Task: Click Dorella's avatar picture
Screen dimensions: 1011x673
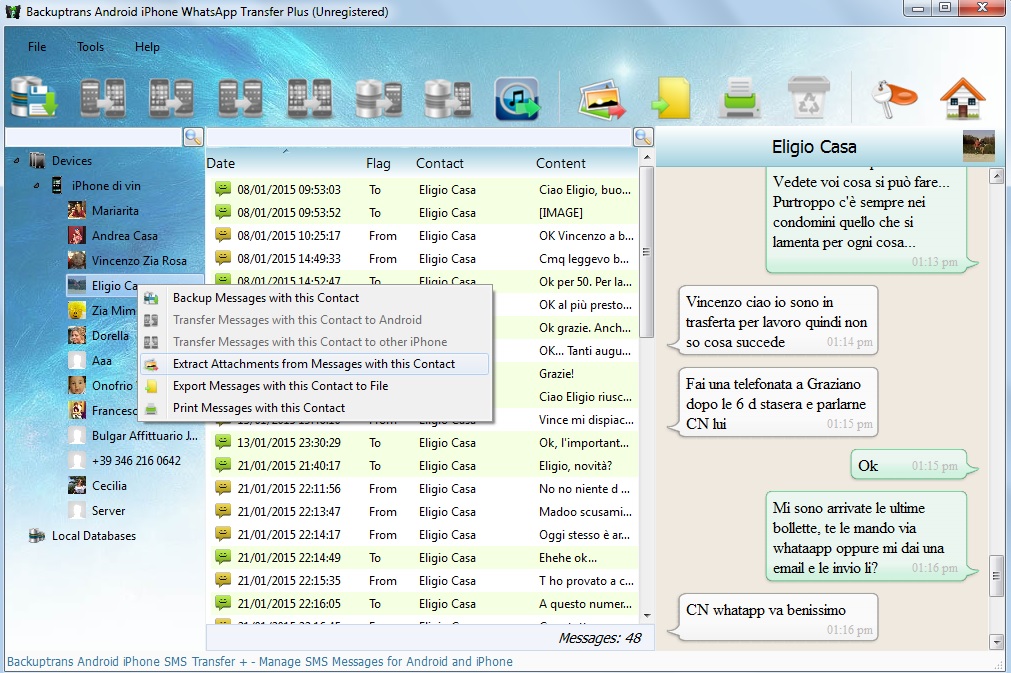Action: (x=77, y=336)
